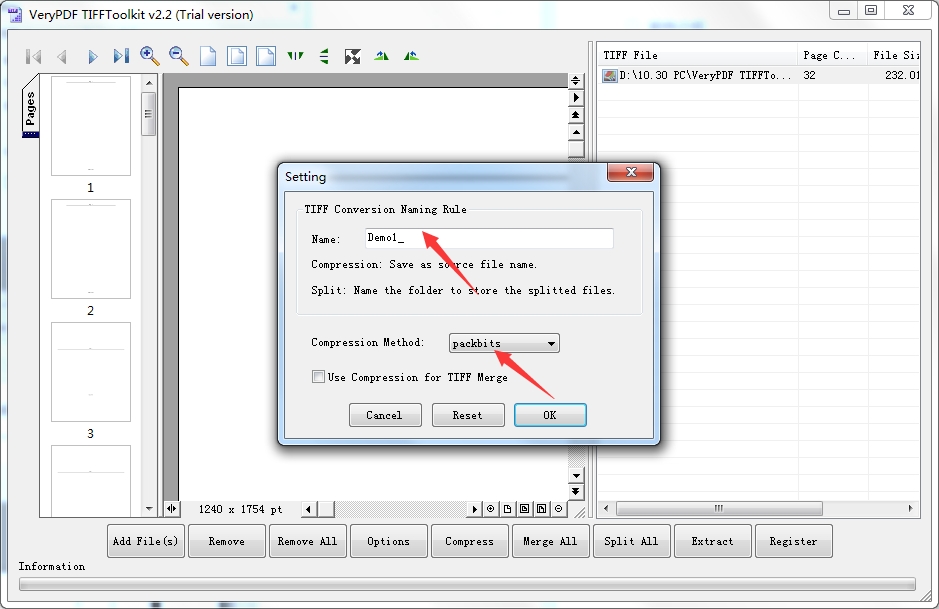Enable Use Compression for TIFF Merge
This screenshot has width=939, height=609.
point(318,377)
